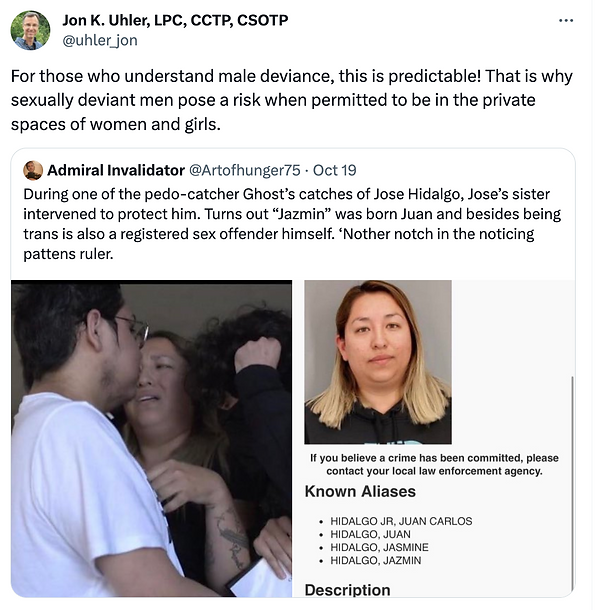
Task: Open Jon K. Uhler's display name link
Action: tap(175, 20)
